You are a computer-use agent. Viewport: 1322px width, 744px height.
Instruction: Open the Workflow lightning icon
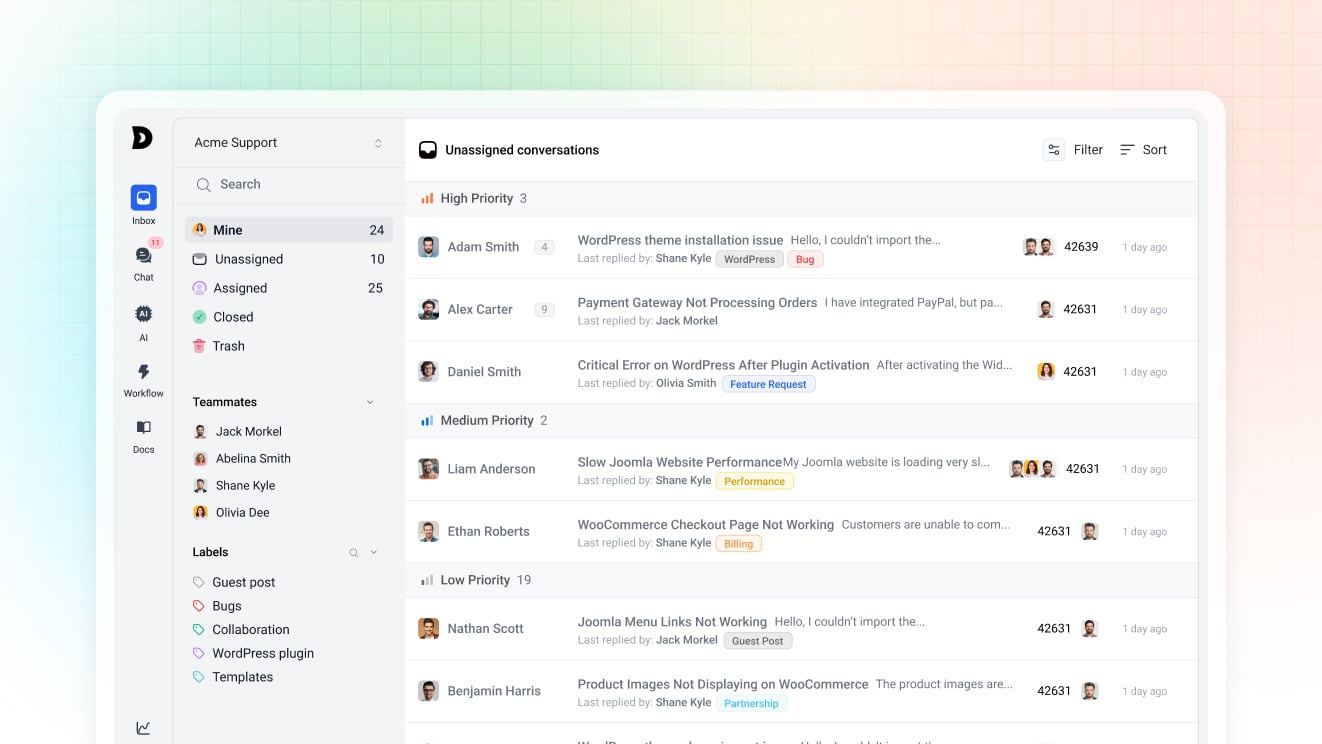[x=143, y=372]
